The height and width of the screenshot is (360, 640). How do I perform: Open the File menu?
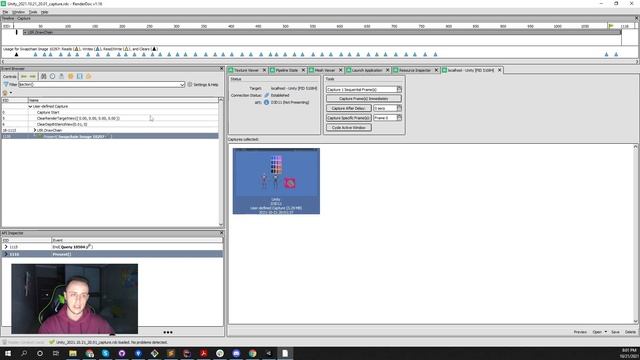[x=5, y=12]
